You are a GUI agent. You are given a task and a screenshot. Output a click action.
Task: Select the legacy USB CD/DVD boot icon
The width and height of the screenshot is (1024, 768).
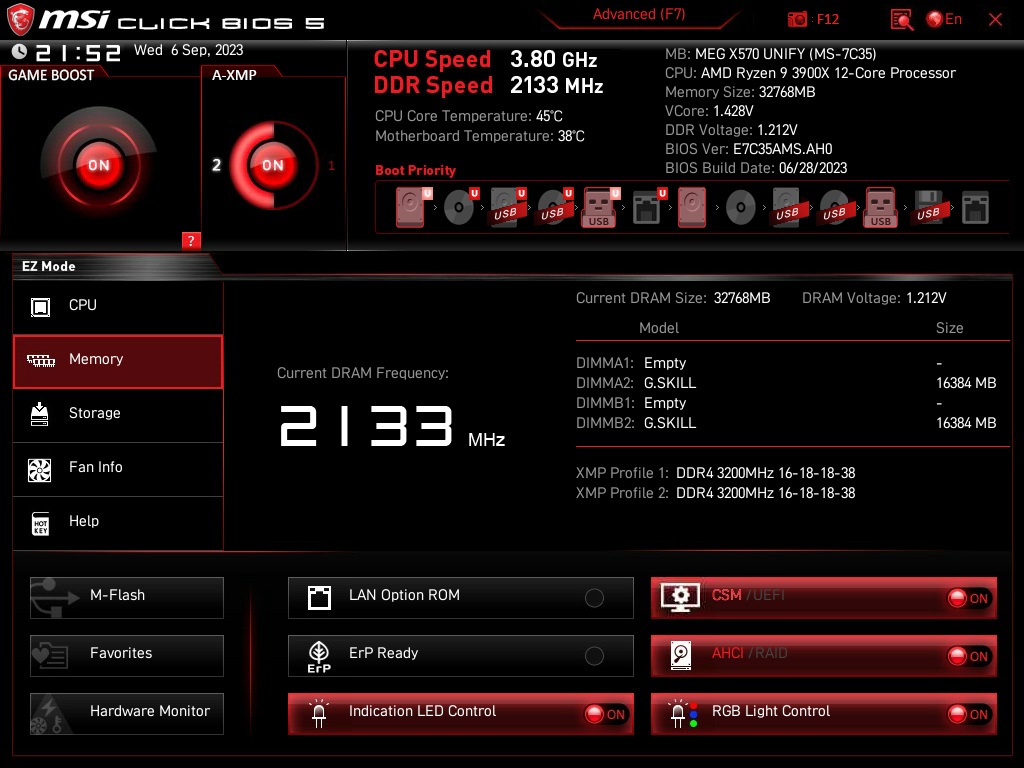[835, 207]
